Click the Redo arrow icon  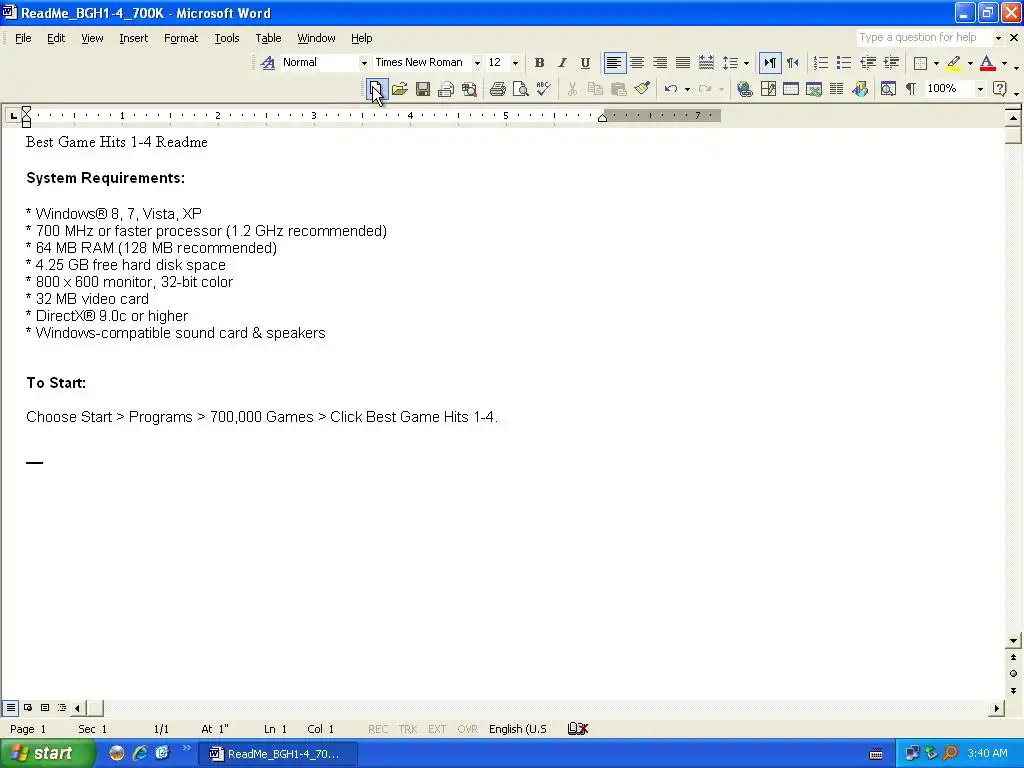click(x=705, y=89)
